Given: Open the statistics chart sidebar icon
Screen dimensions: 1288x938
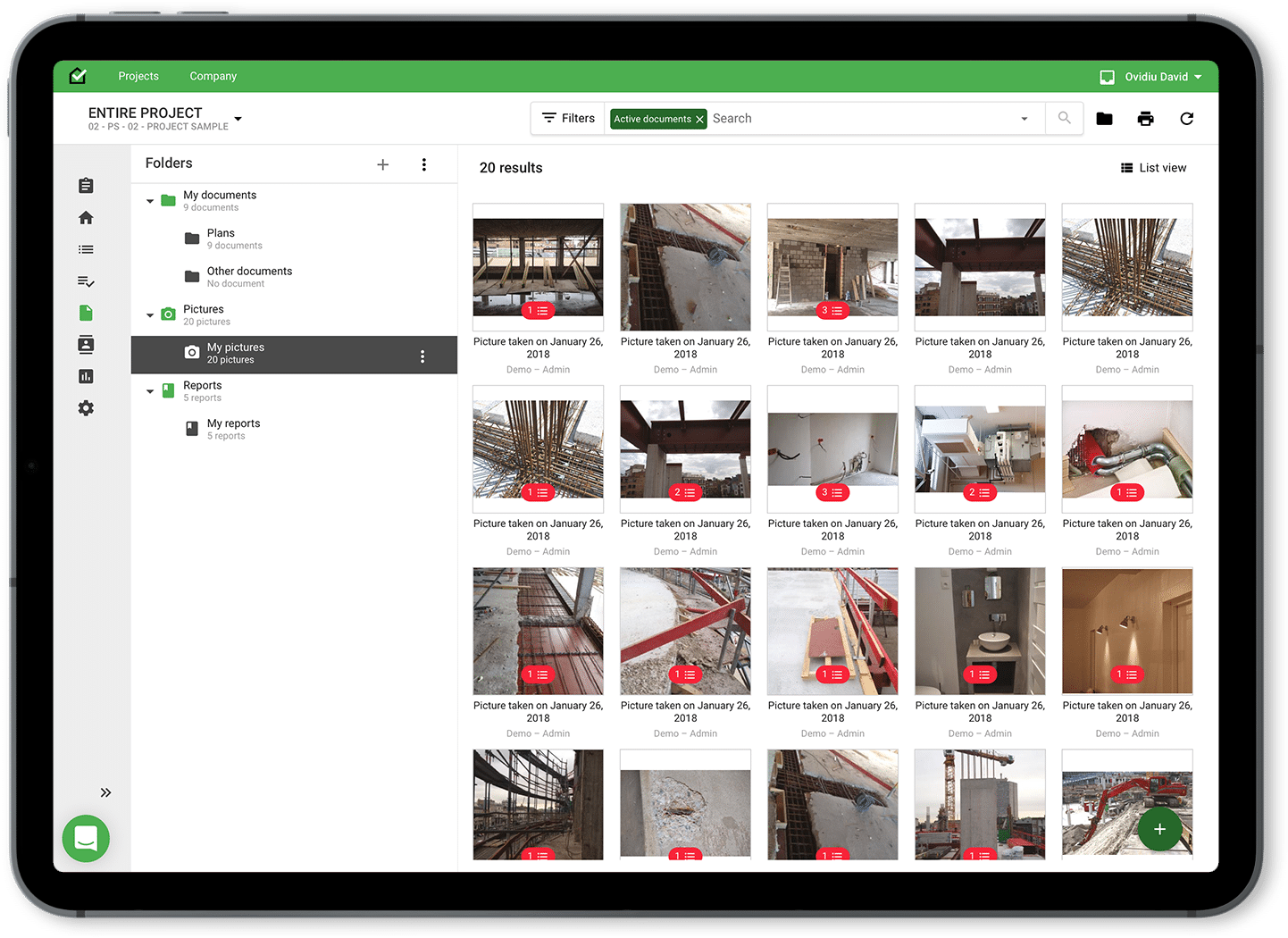Looking at the screenshot, I should click(86, 377).
